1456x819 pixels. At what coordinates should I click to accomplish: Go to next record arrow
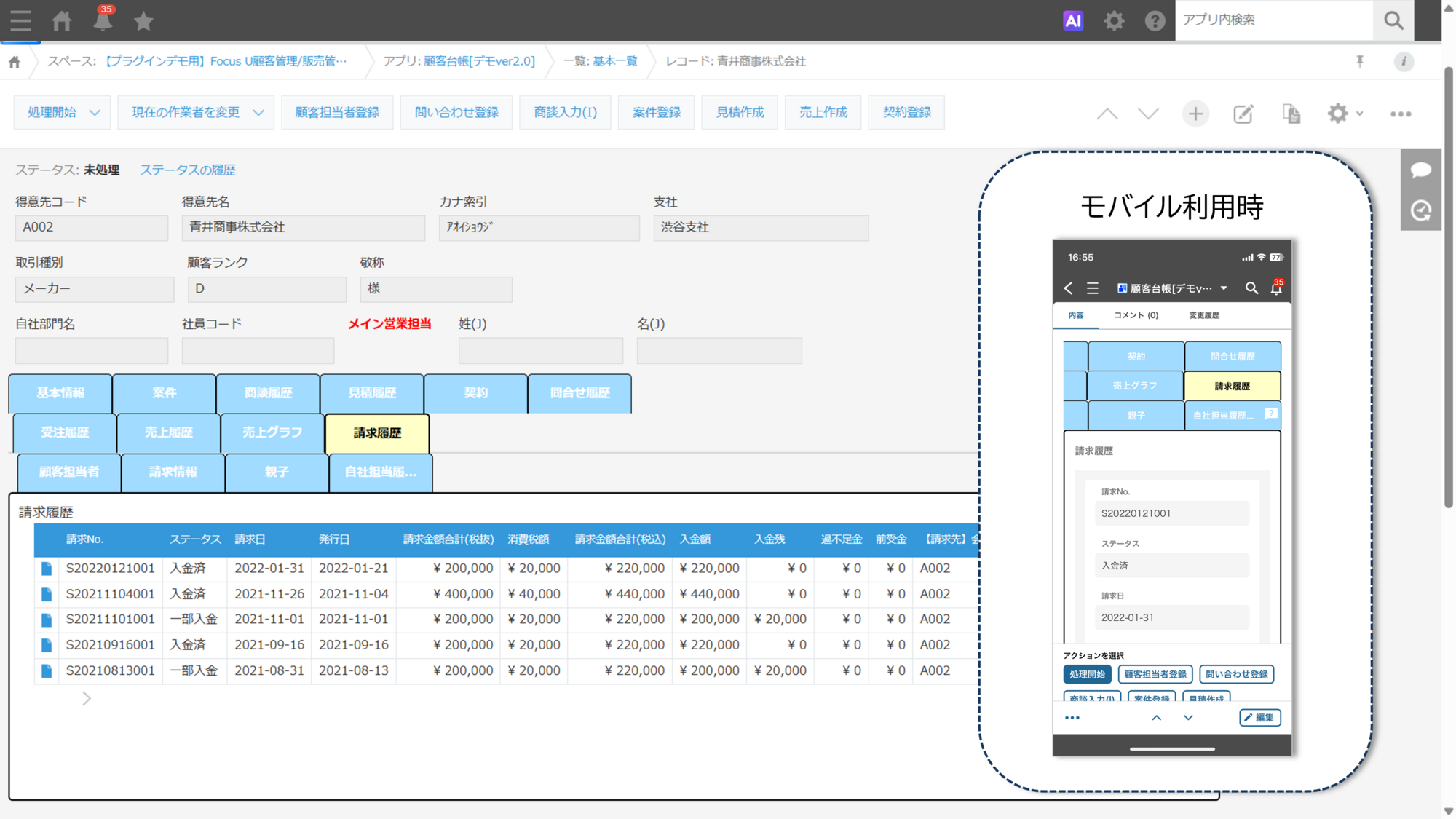pos(1148,114)
